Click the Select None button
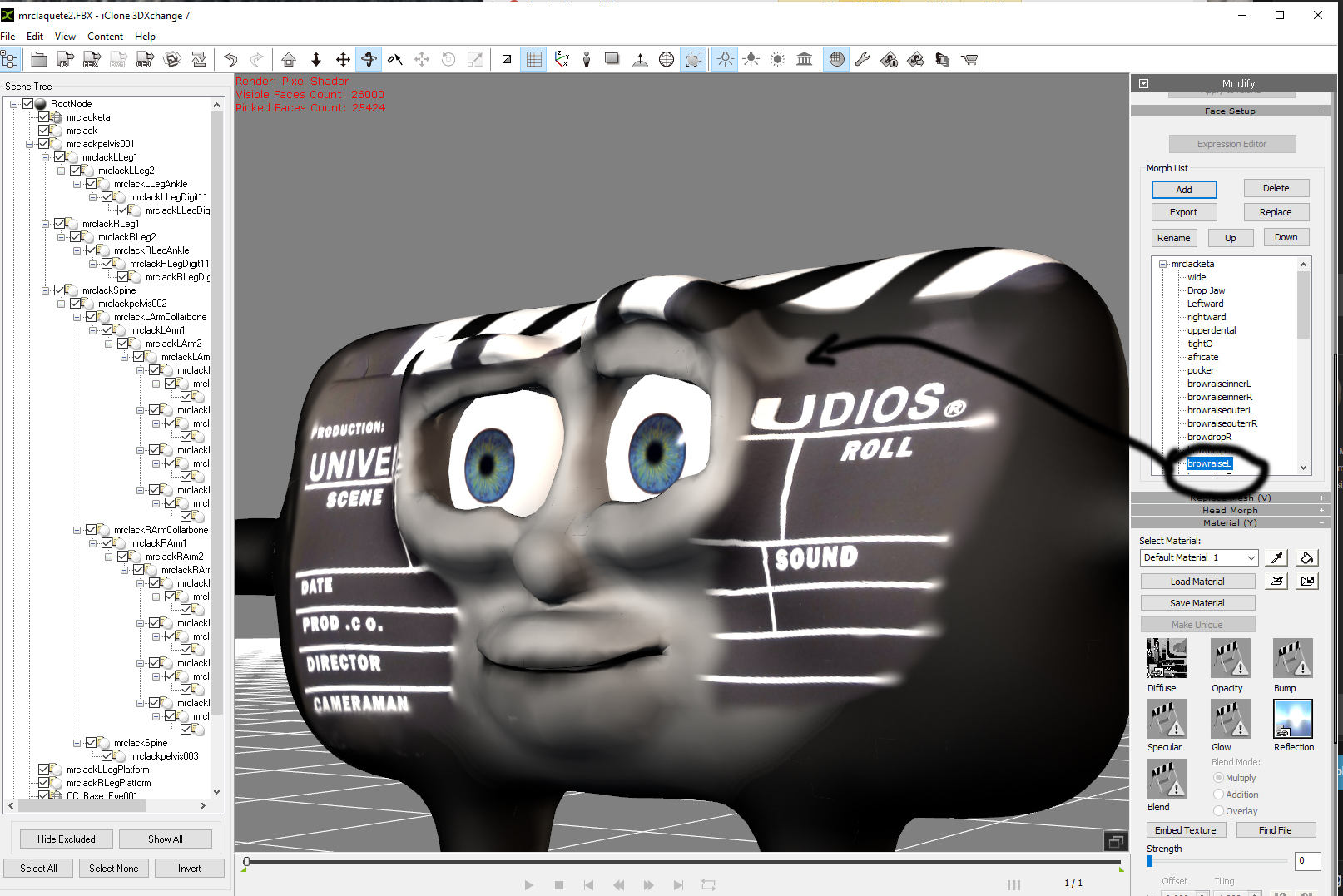1343x896 pixels. 114,869
